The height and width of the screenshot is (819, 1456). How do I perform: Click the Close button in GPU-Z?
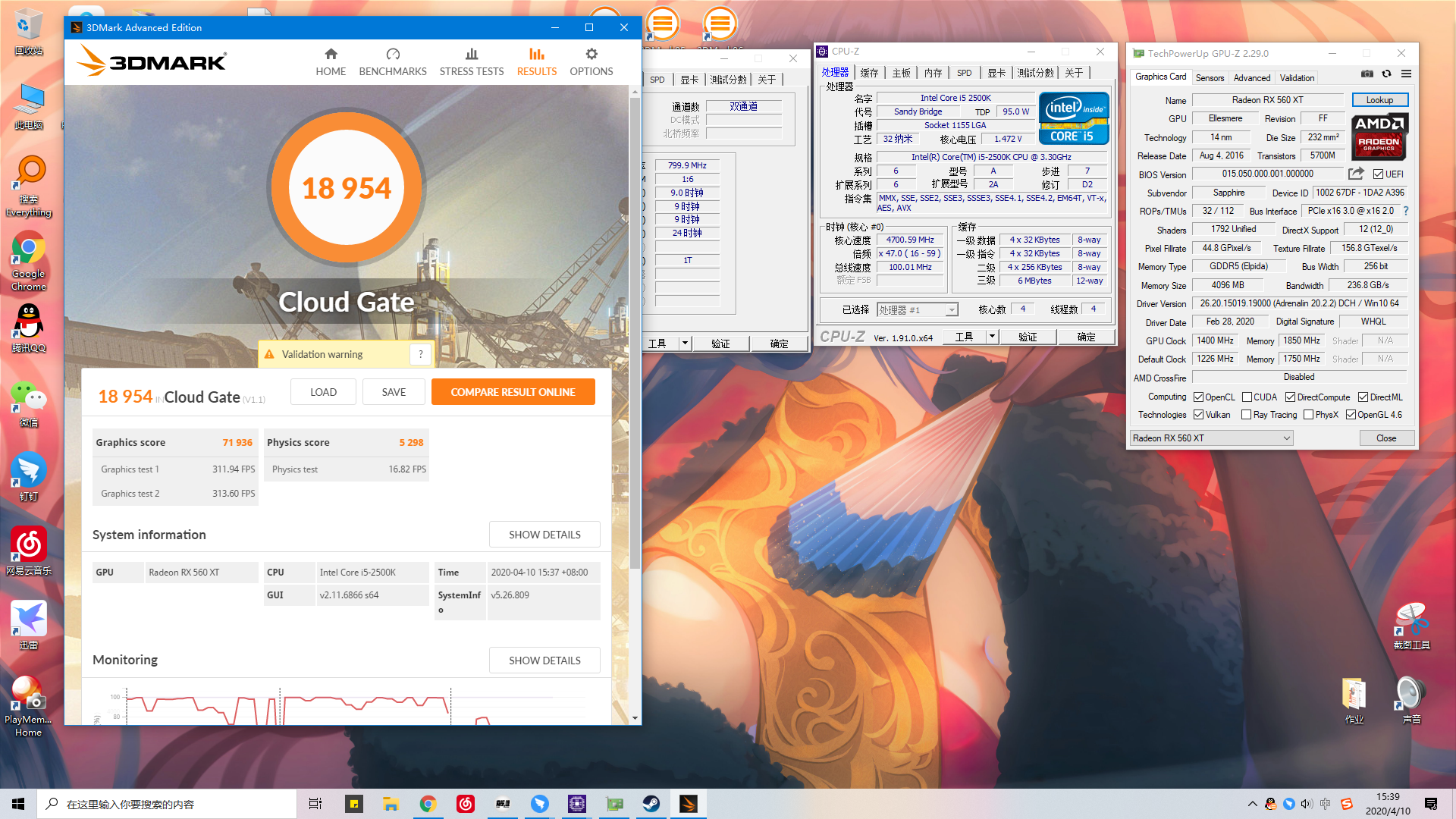[x=1386, y=438]
